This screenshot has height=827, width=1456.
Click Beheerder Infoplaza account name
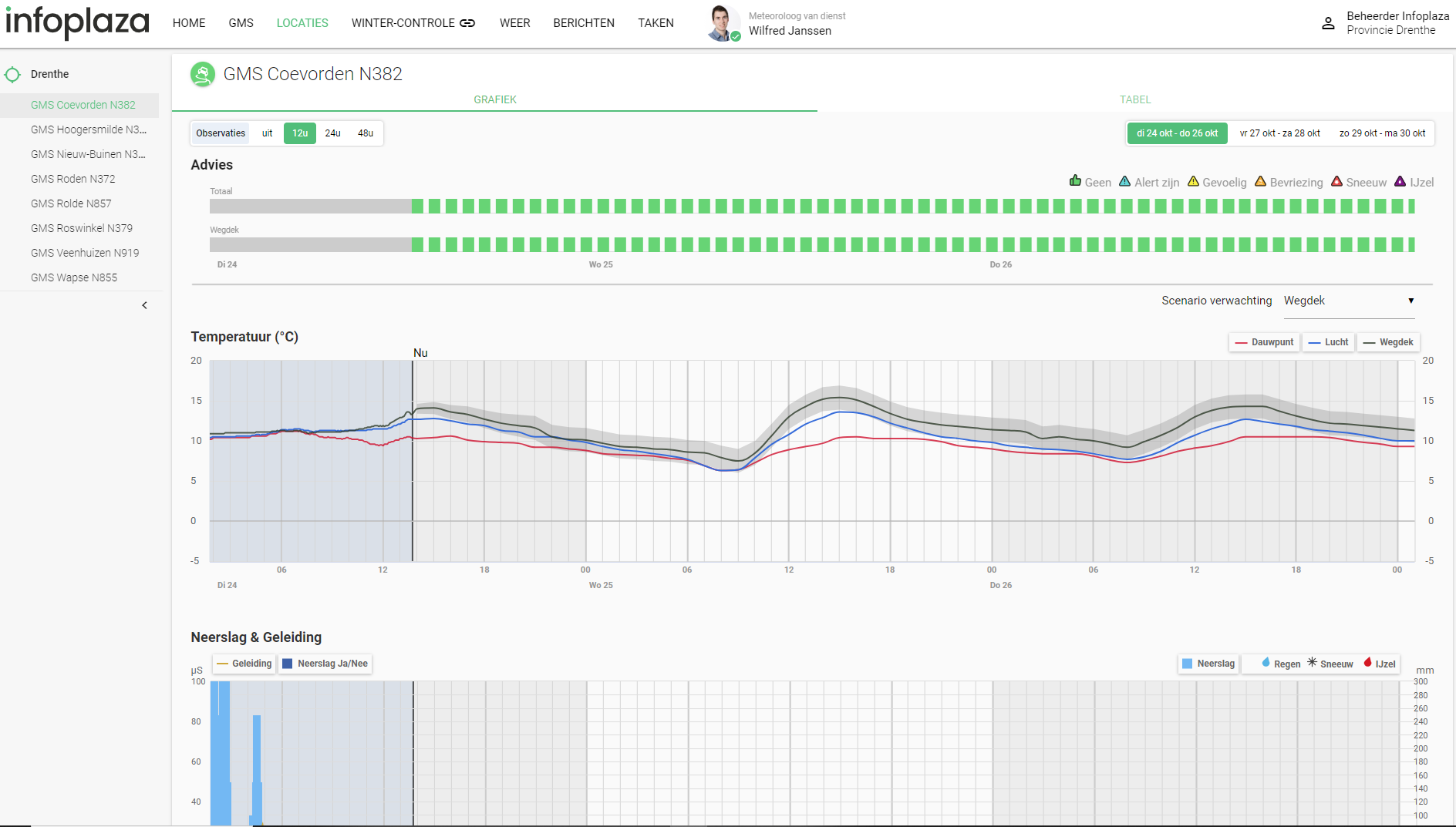(1397, 16)
